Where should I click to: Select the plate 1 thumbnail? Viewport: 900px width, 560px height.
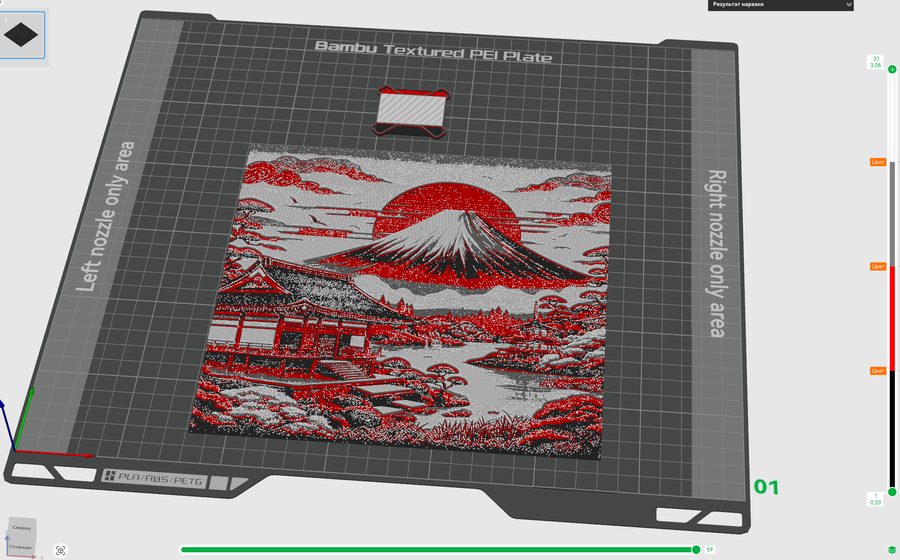21,35
